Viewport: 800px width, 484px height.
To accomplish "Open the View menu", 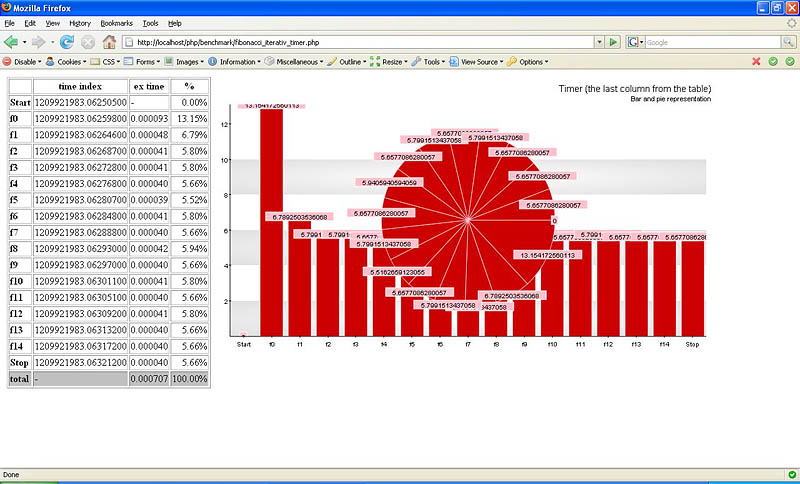I will pos(53,23).
